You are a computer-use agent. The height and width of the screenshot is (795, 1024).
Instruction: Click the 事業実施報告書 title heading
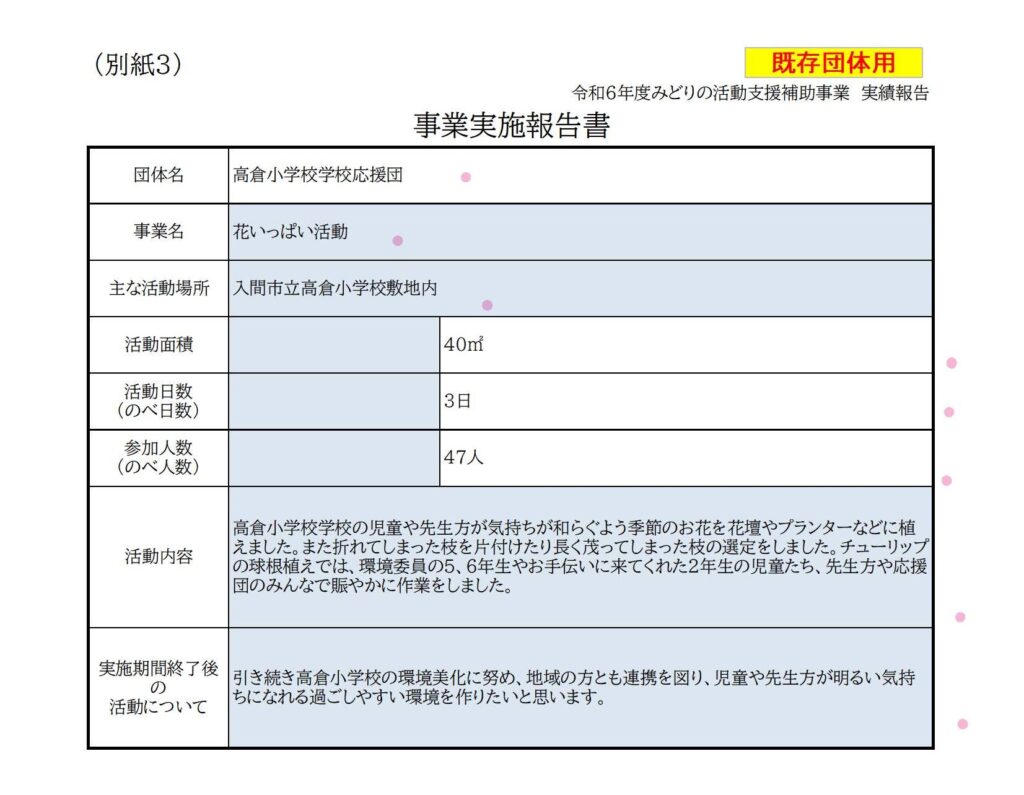[x=511, y=127]
